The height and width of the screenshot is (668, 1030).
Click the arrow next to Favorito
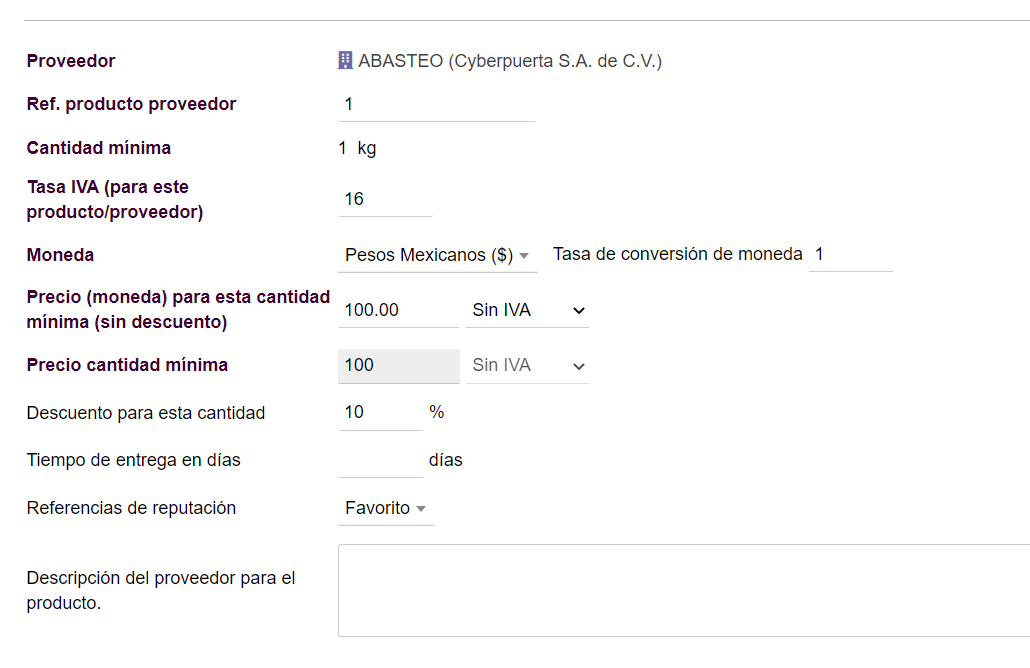click(421, 509)
